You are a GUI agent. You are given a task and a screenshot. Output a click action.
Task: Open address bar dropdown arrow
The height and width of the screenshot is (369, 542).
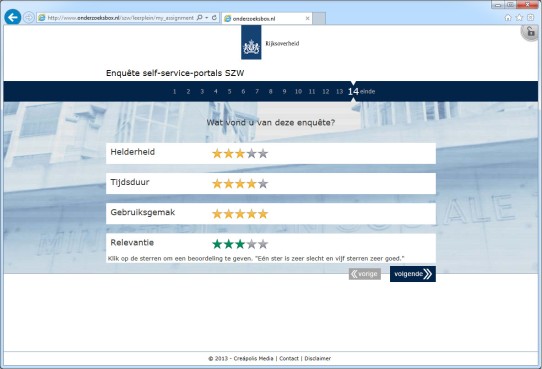pos(207,17)
